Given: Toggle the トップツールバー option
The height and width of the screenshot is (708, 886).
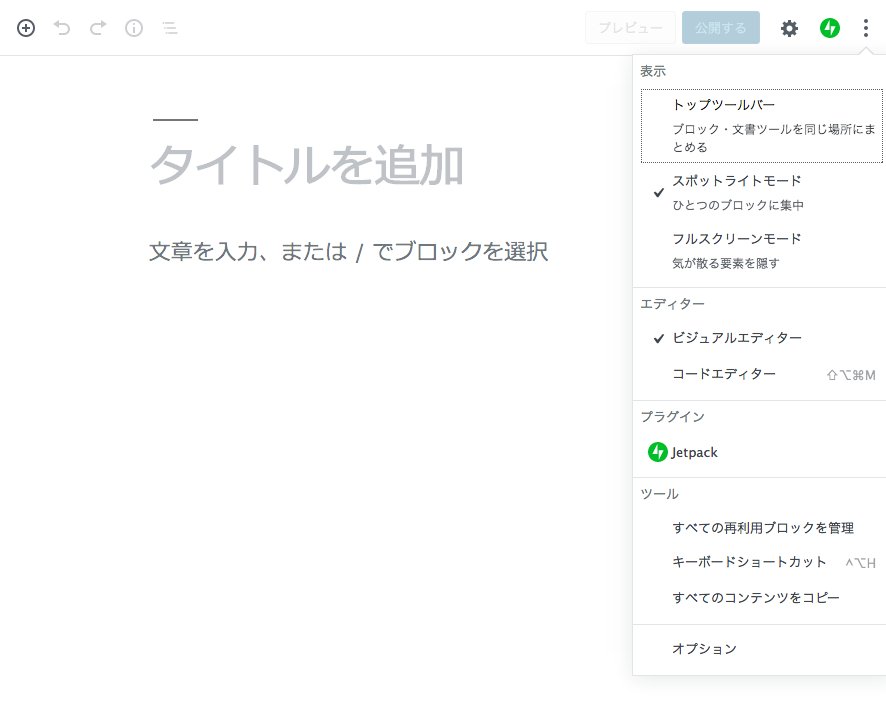Looking at the screenshot, I should 762,125.
